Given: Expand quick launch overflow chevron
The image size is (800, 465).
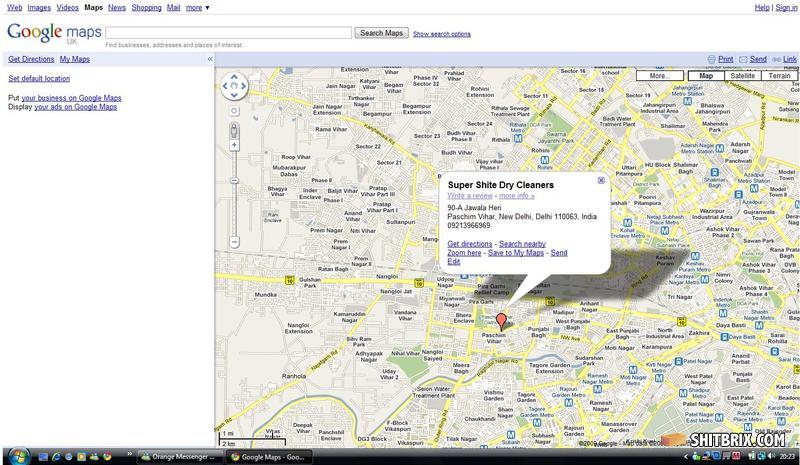Looking at the screenshot, I should (x=129, y=454).
